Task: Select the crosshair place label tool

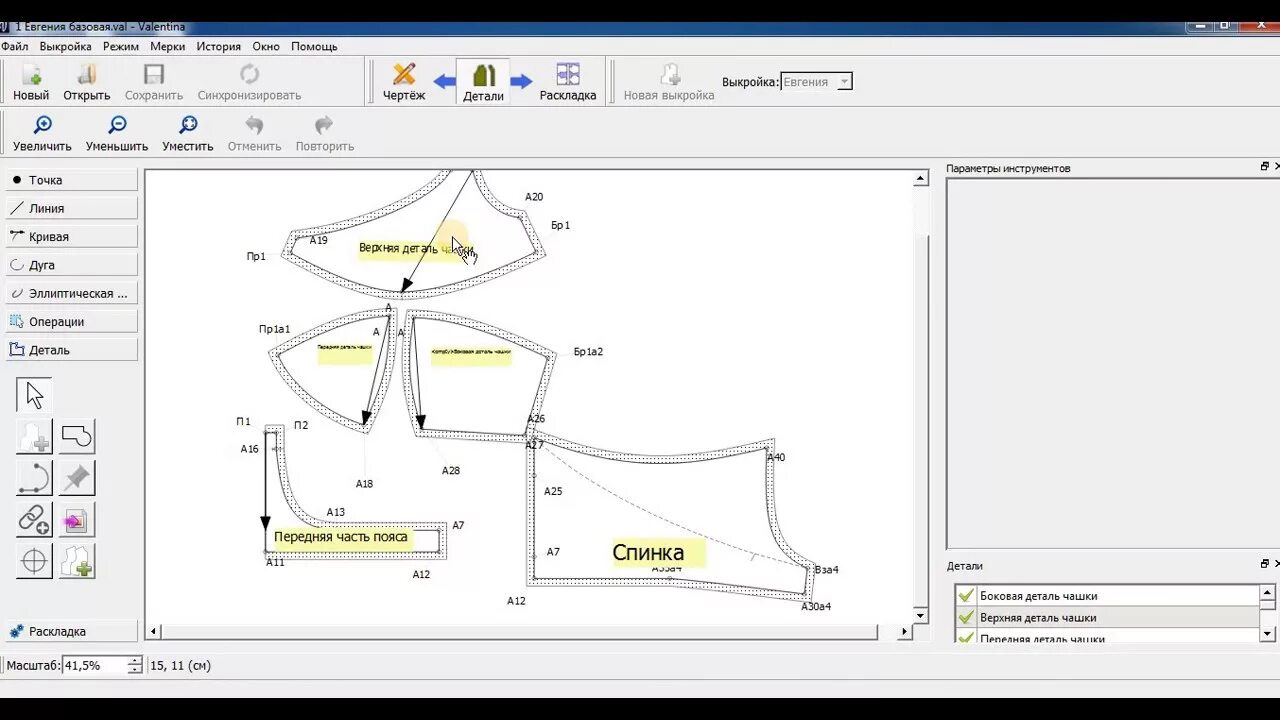Action: point(34,561)
